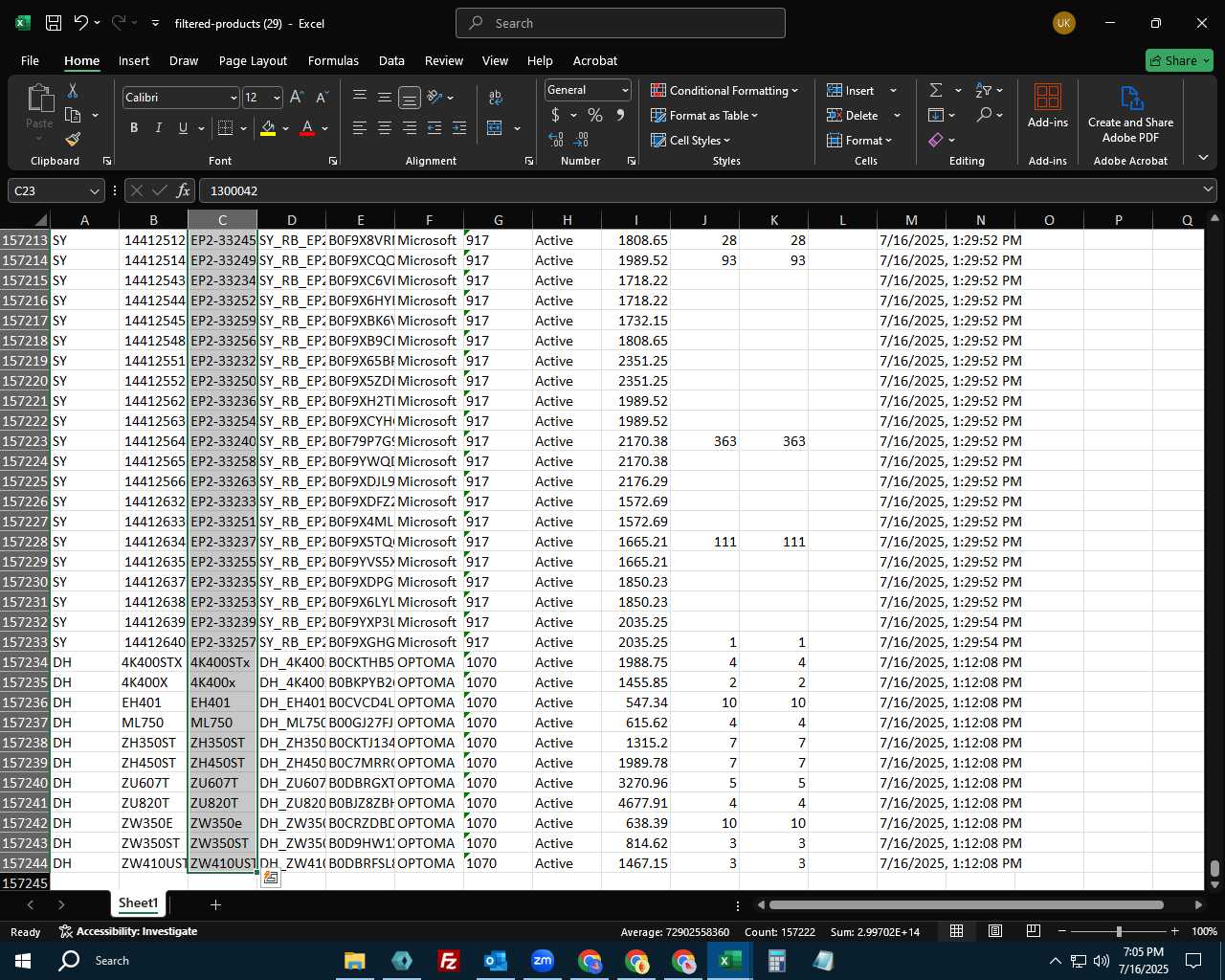The image size is (1225, 980).
Task: Expand the Conditional Formatting menu
Action: pyautogui.click(x=724, y=90)
